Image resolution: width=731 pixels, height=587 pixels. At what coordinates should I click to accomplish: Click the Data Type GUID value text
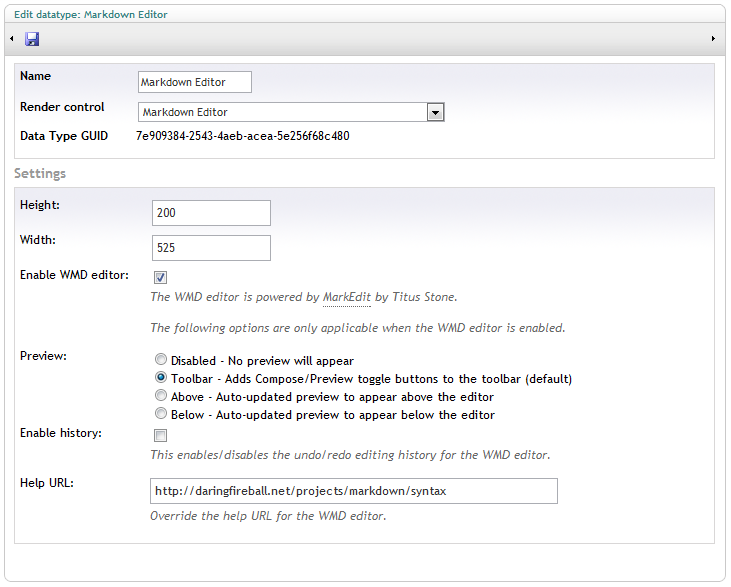[x=243, y=136]
